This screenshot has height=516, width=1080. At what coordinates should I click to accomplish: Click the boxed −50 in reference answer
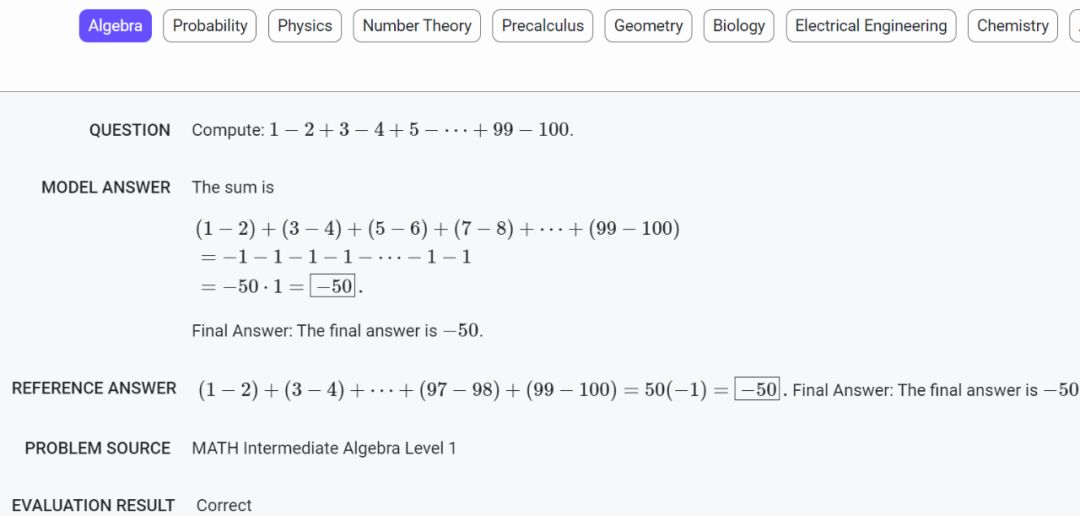(758, 389)
